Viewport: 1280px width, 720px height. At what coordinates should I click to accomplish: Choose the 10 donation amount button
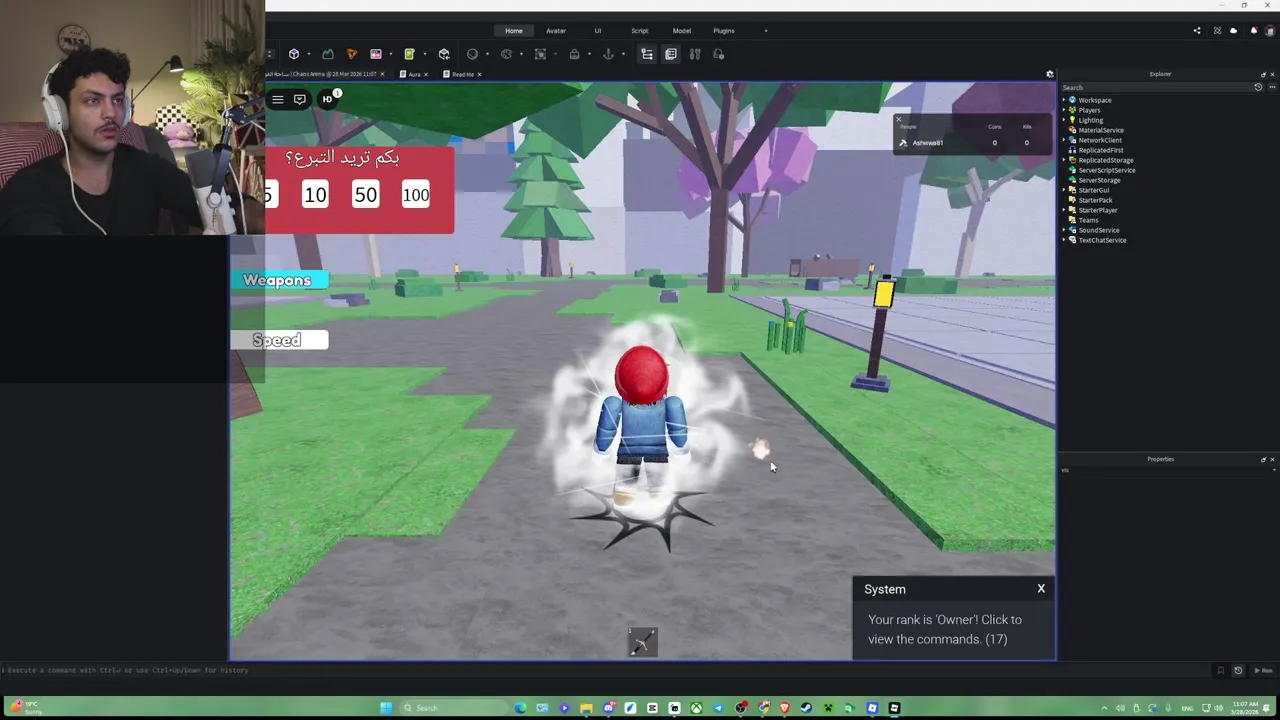315,195
